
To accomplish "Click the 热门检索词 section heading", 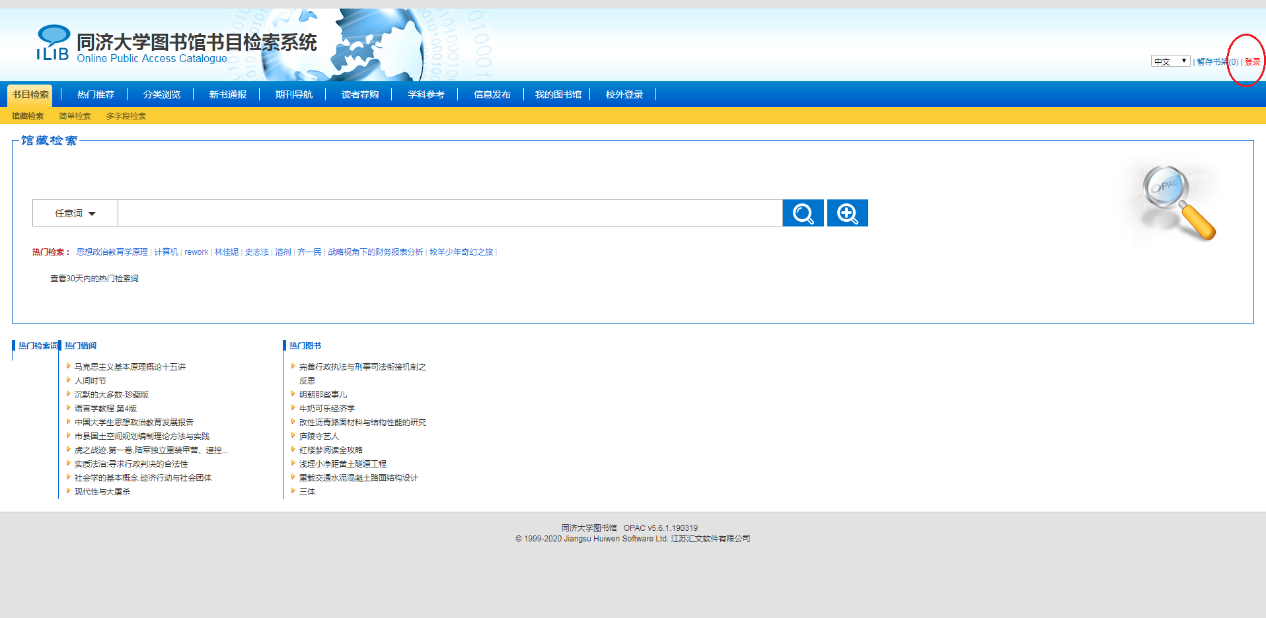I will pos(38,345).
